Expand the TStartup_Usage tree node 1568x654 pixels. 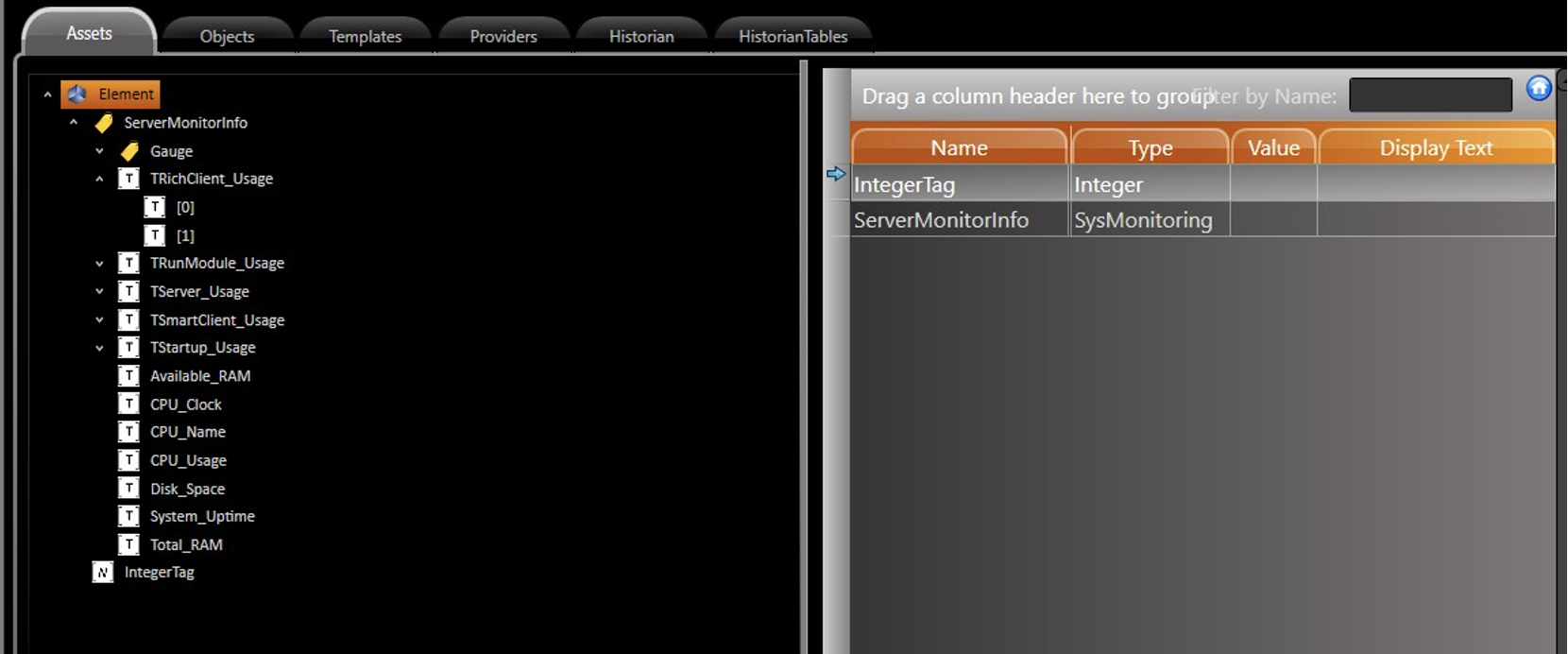pyautogui.click(x=99, y=348)
